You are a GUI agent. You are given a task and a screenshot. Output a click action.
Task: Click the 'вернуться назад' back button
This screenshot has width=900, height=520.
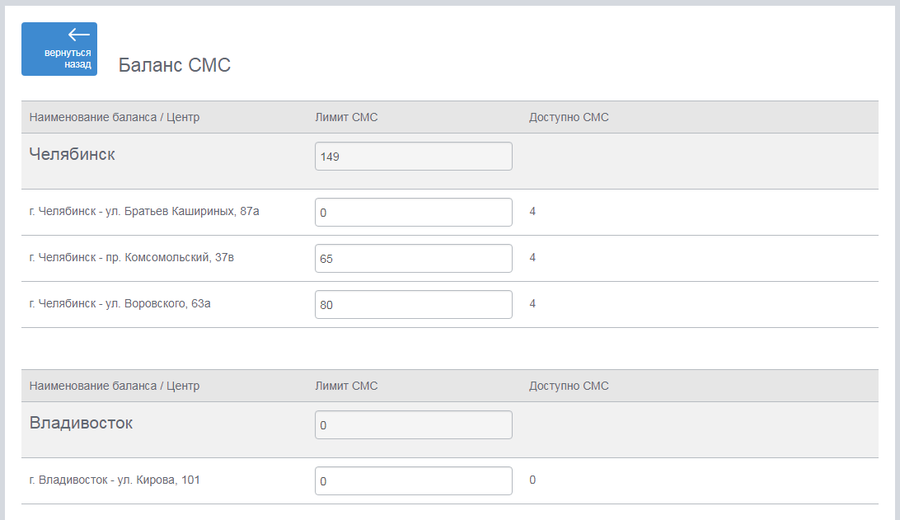[x=59, y=49]
